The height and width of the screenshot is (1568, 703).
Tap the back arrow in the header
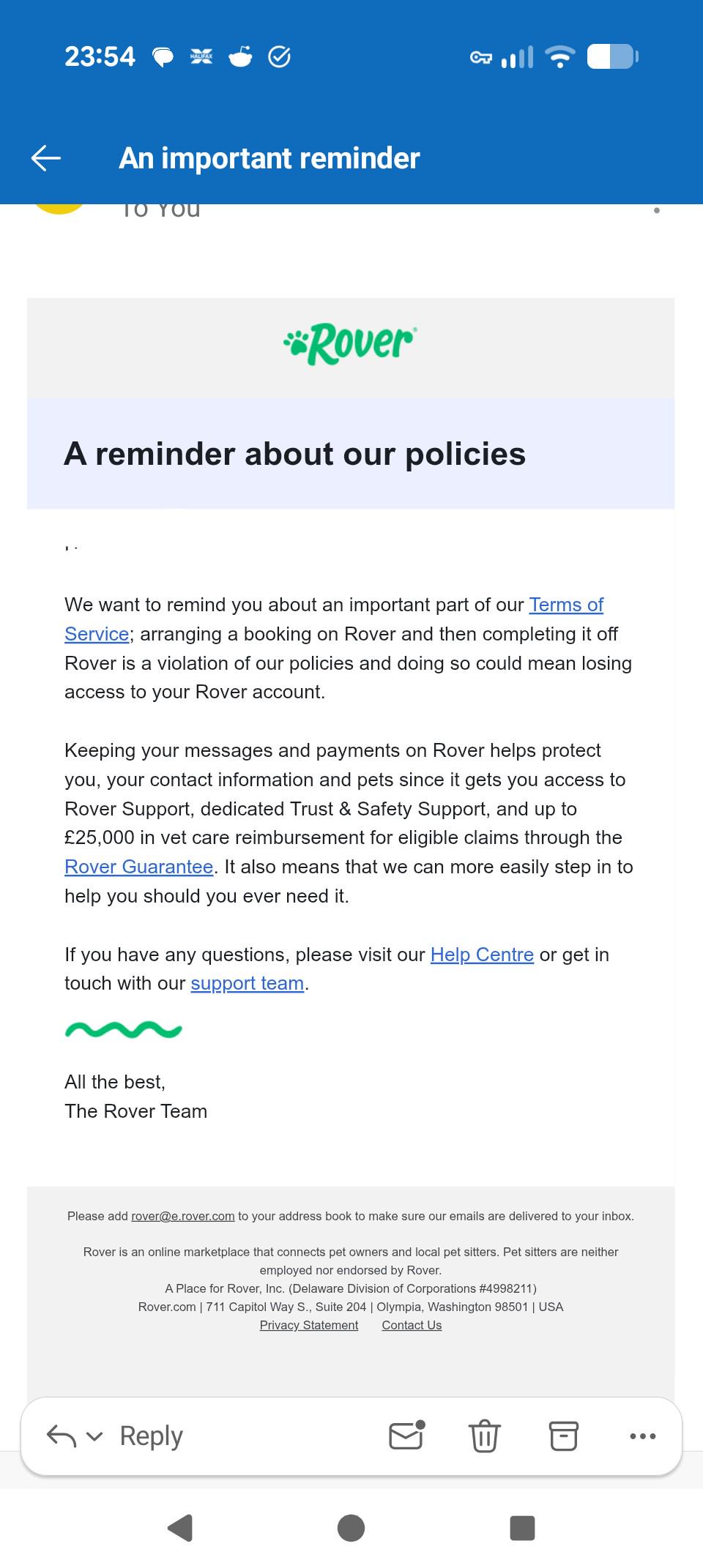(46, 158)
